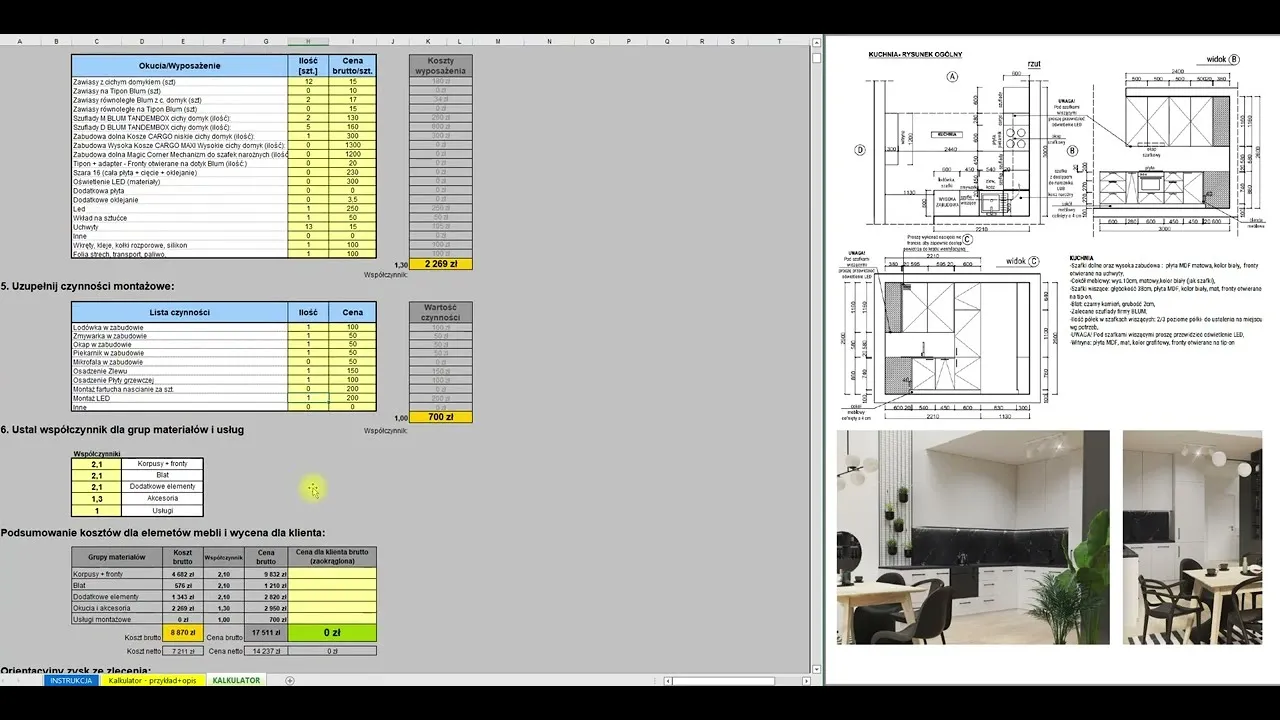Click the 700 zł assembly total cell
Image resolution: width=1280 pixels, height=720 pixels.
(441, 417)
